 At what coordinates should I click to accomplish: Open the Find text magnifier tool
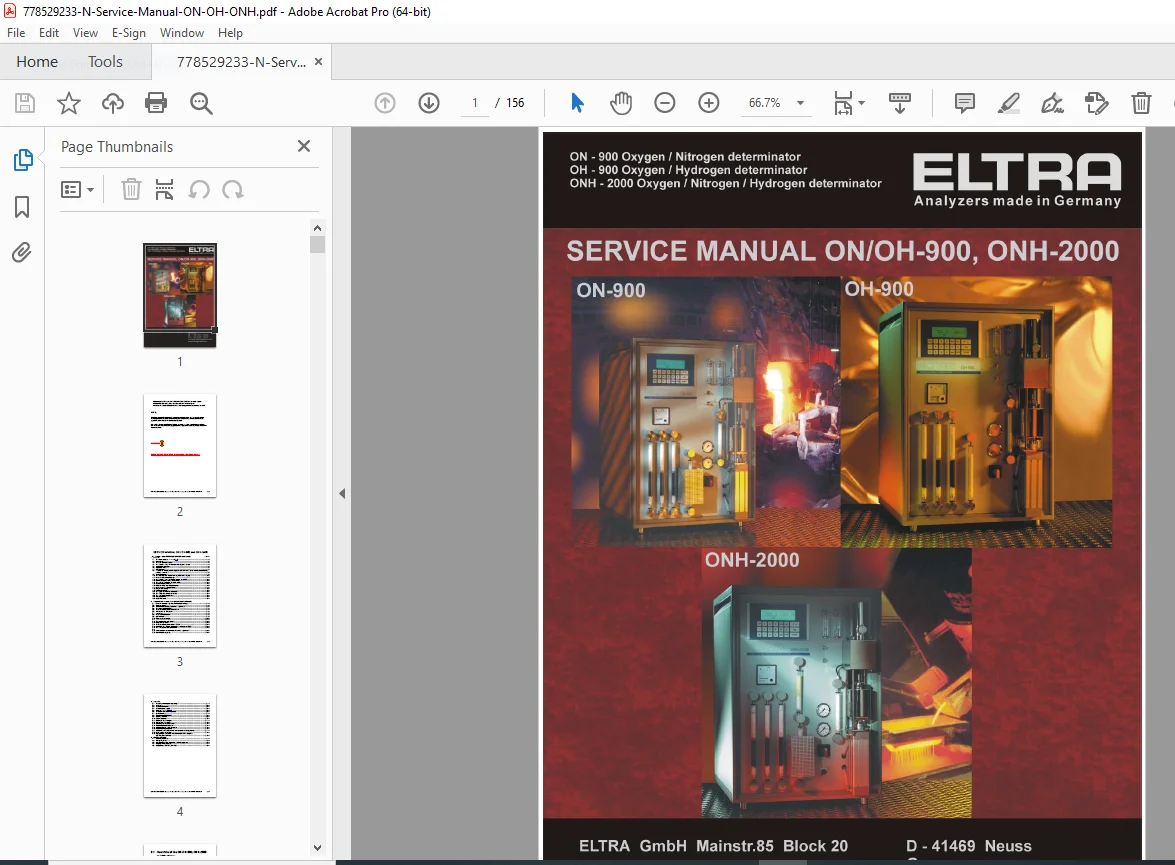(x=201, y=103)
